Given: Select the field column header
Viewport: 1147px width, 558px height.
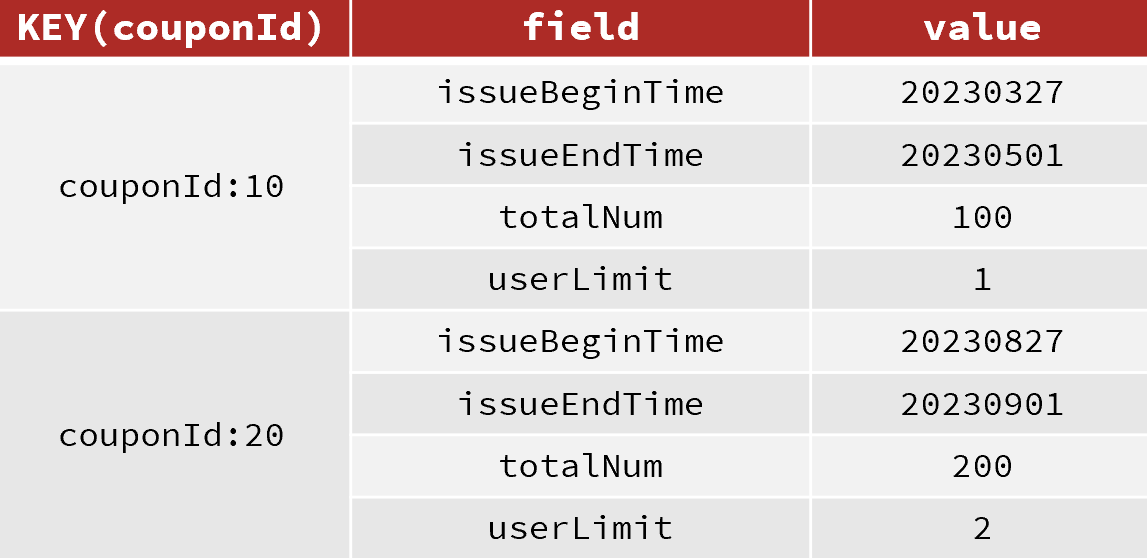Looking at the screenshot, I should tap(581, 29).
